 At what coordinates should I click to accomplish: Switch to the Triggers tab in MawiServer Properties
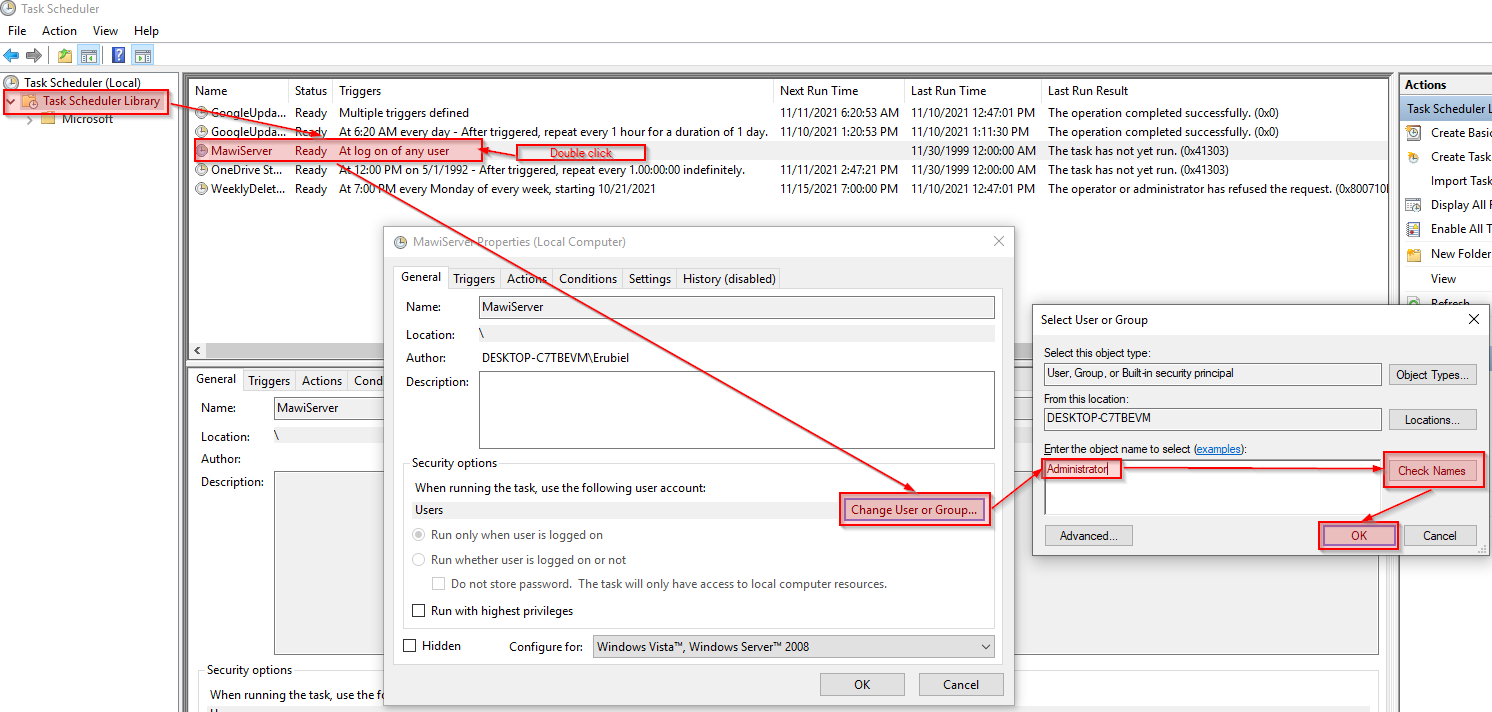[x=473, y=279]
